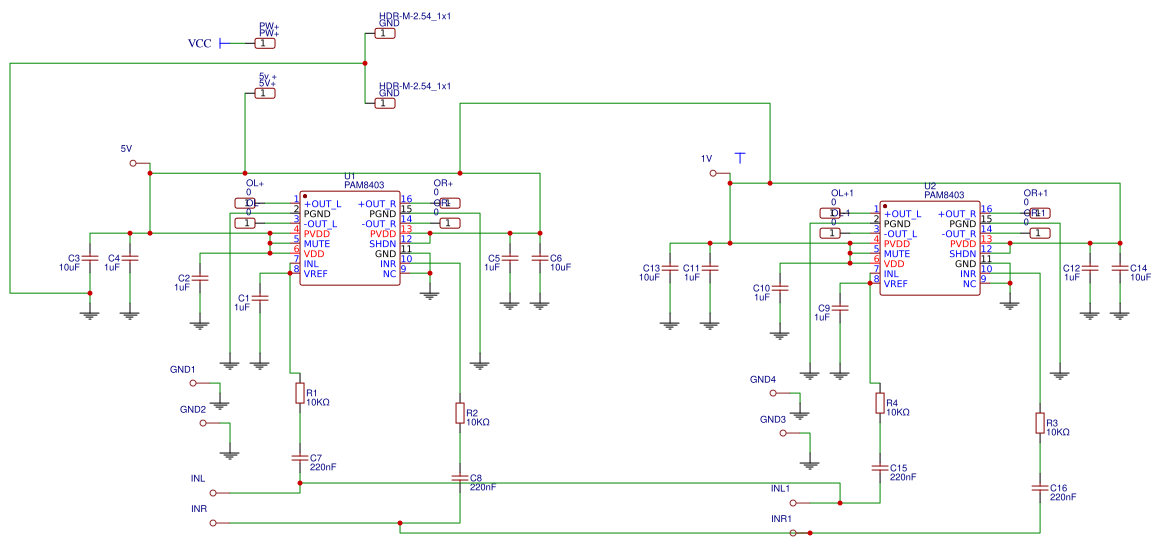Click capacitor C8 symbol

(x=460, y=478)
